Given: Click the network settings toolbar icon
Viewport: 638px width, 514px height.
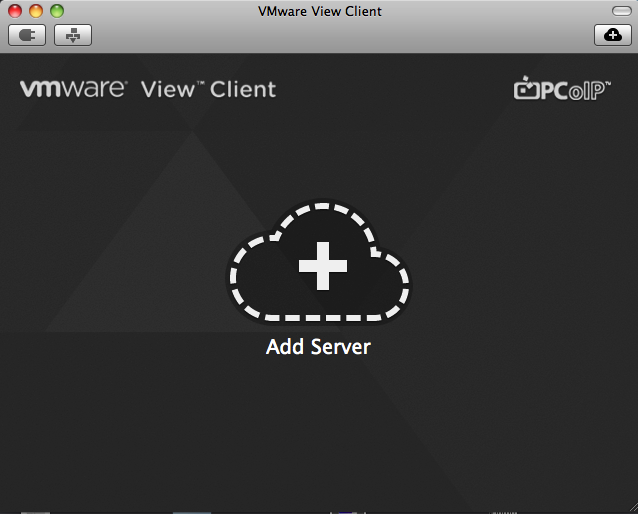Looking at the screenshot, I should [73, 35].
